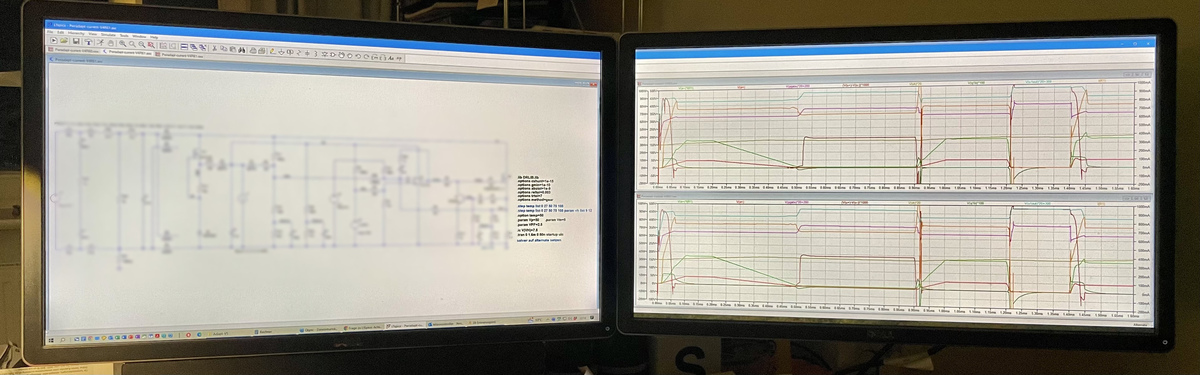Image resolution: width=1200 pixels, height=375 pixels.
Task: Click the Find binoculars icon
Action: click(241, 50)
